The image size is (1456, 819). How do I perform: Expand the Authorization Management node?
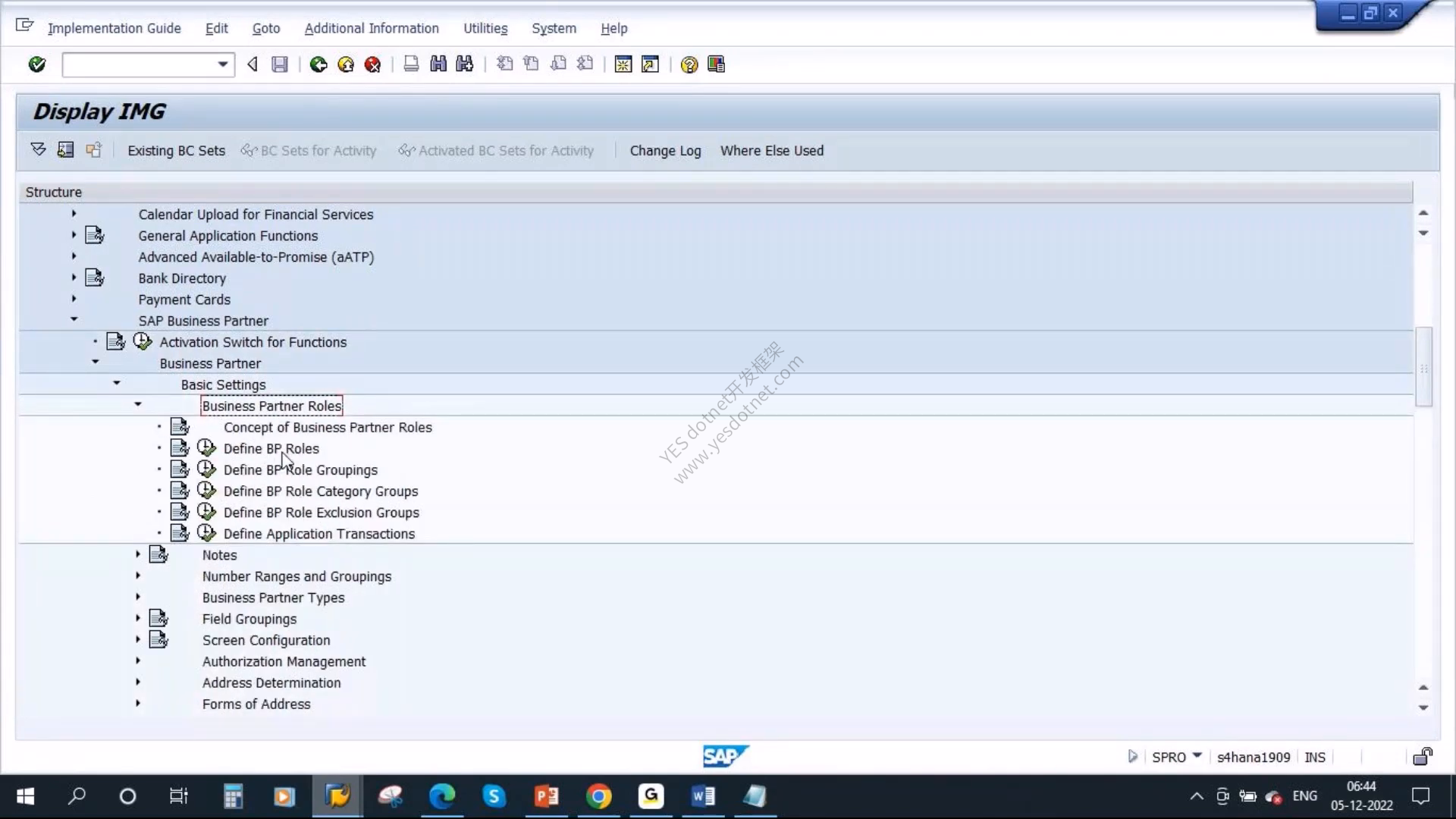(138, 661)
